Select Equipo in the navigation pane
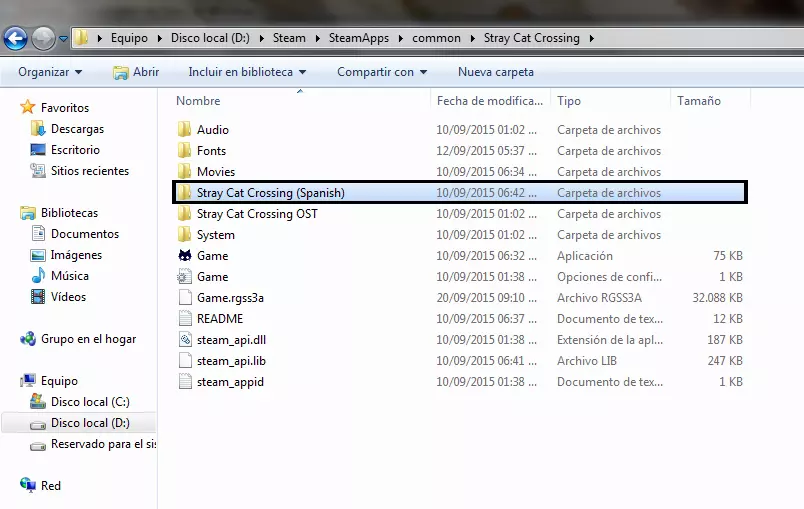The height and width of the screenshot is (509, 804). click(x=59, y=381)
